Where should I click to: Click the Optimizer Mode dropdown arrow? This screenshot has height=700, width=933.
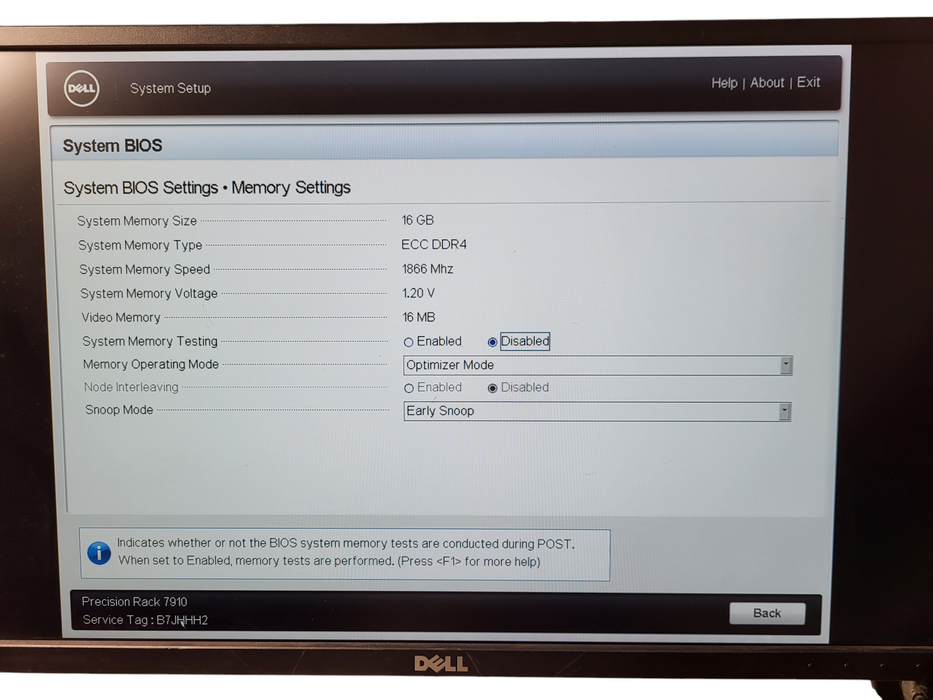coord(785,365)
